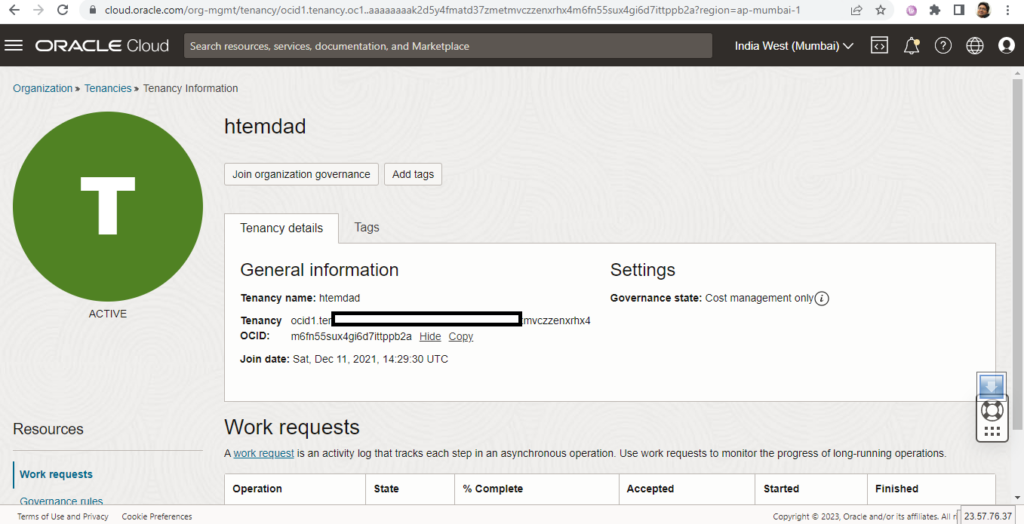Open the announcements bell icon

pyautogui.click(x=911, y=46)
